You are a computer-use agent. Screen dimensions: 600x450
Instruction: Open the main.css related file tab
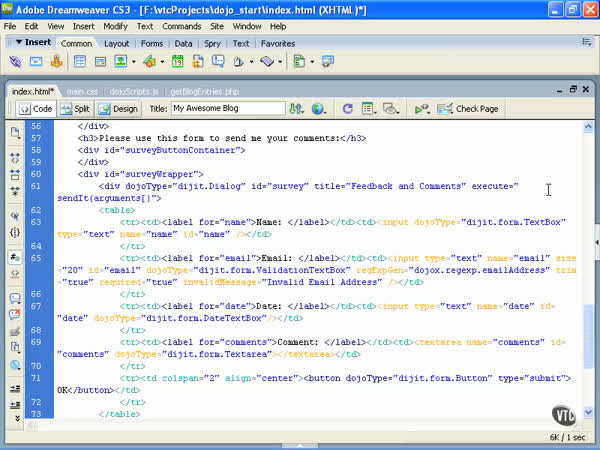click(x=82, y=91)
